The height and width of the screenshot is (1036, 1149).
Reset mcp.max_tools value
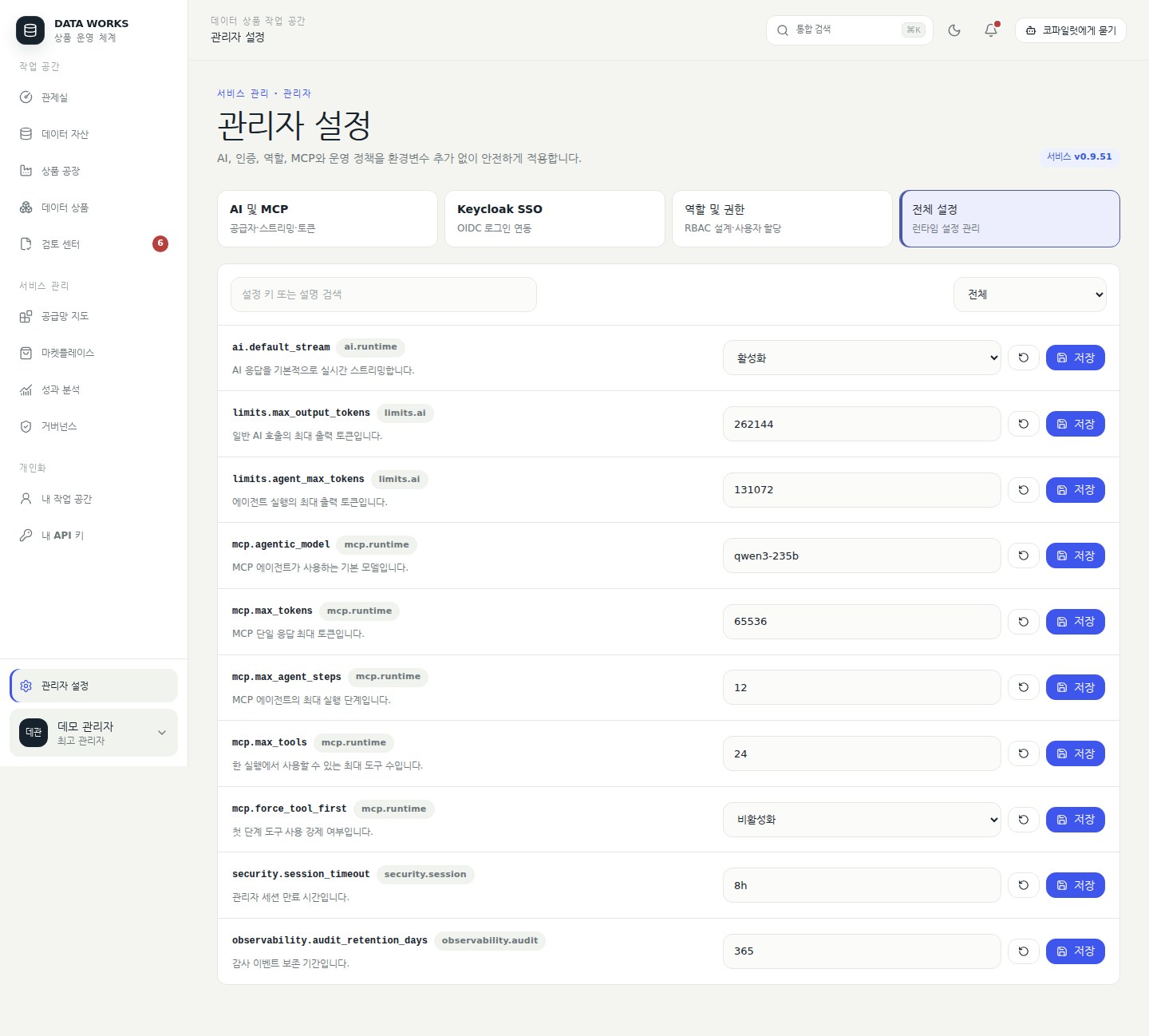1024,753
